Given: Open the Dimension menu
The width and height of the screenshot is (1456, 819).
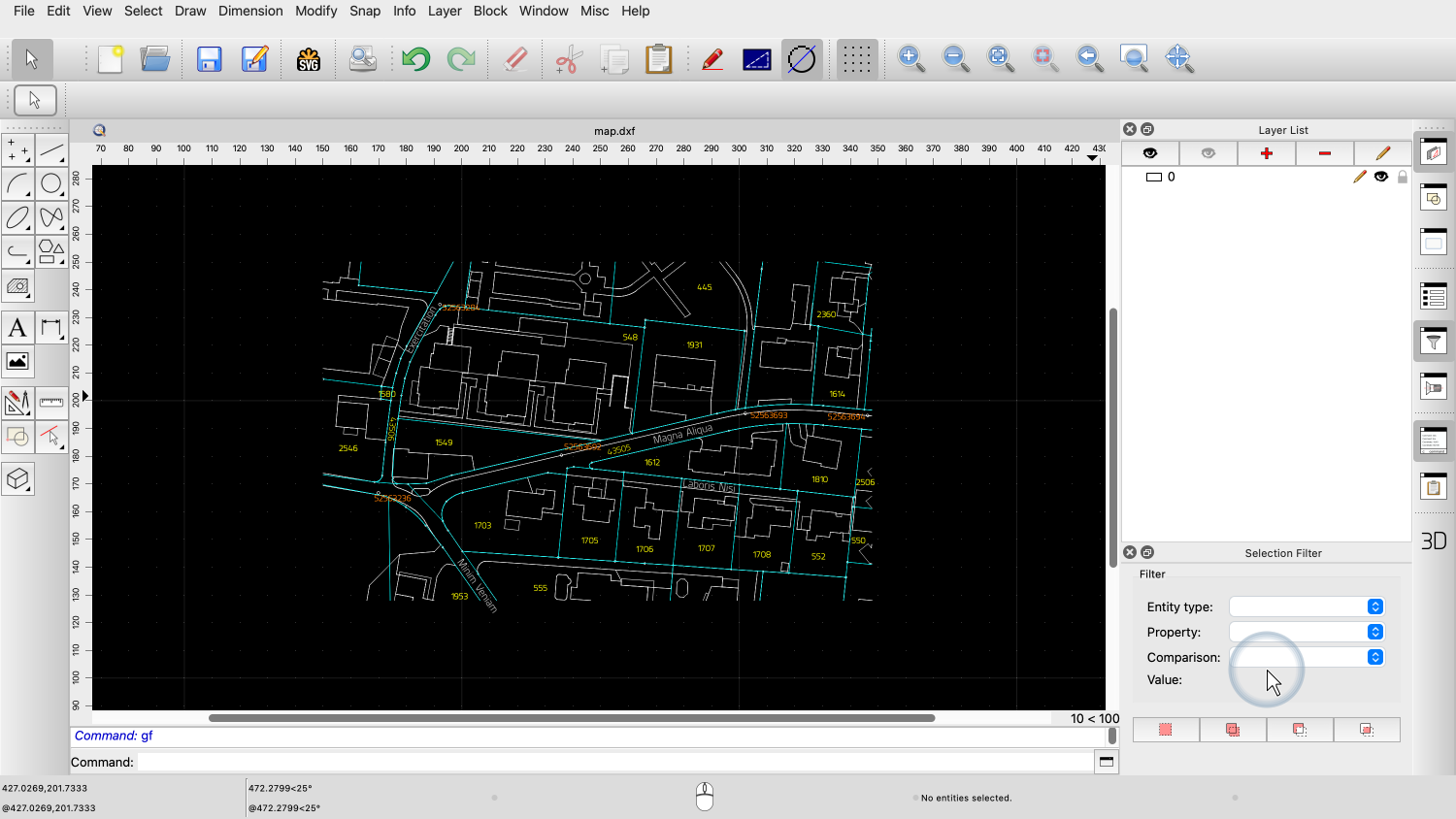Looking at the screenshot, I should click(x=250, y=11).
